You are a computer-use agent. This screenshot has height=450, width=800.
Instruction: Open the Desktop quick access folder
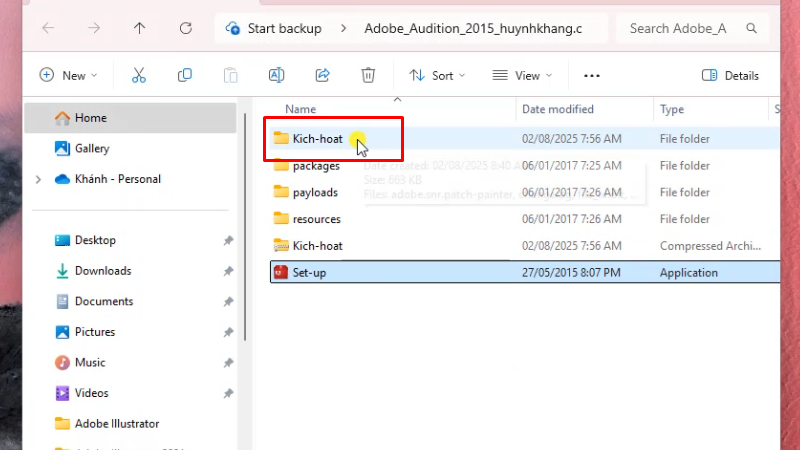pyautogui.click(x=95, y=240)
